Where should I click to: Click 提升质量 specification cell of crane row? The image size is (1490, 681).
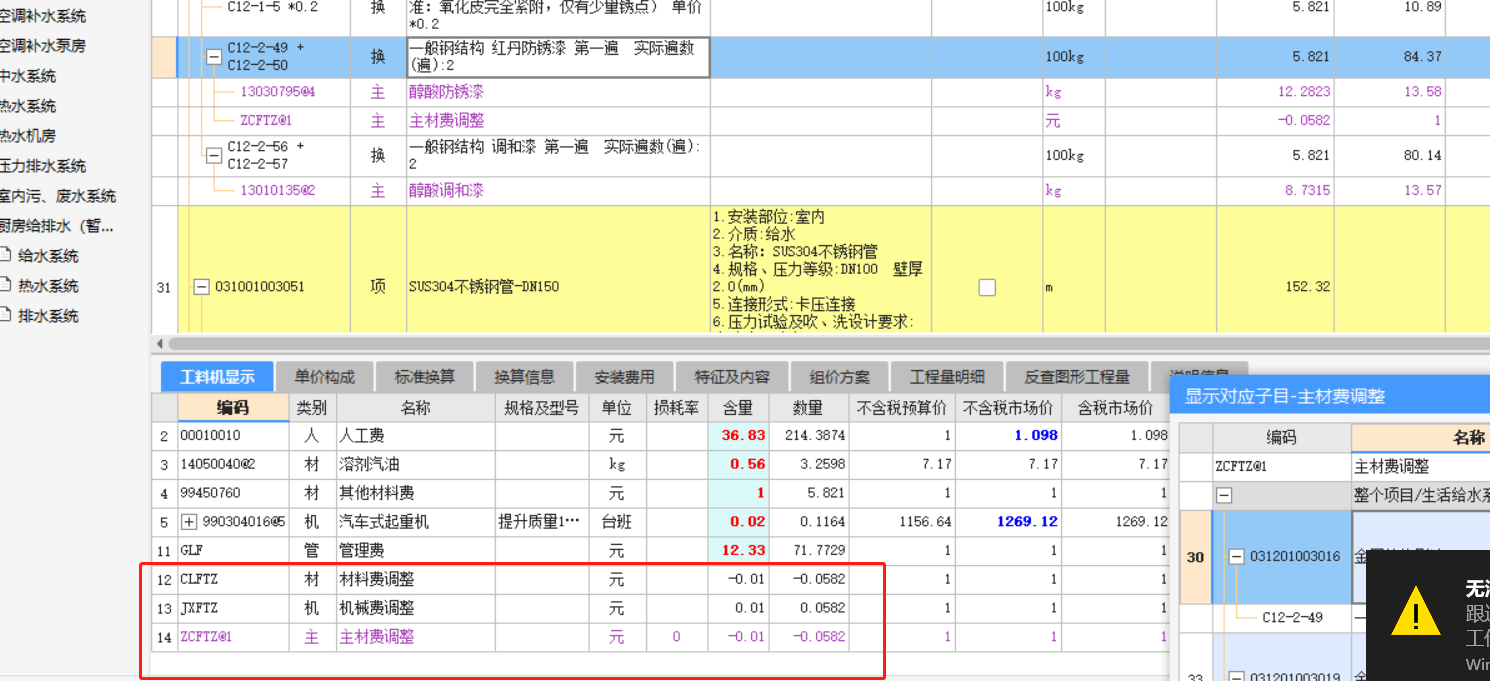(541, 522)
